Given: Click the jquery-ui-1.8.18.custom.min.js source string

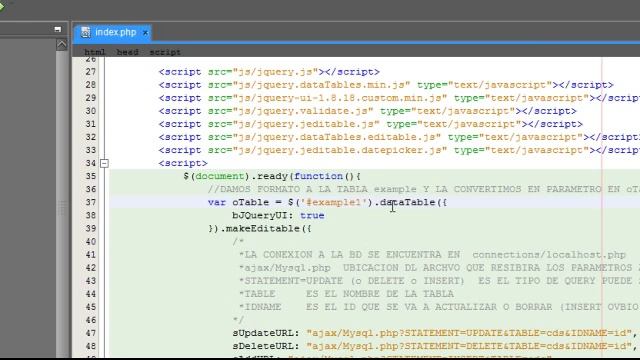Looking at the screenshot, I should (340, 98).
